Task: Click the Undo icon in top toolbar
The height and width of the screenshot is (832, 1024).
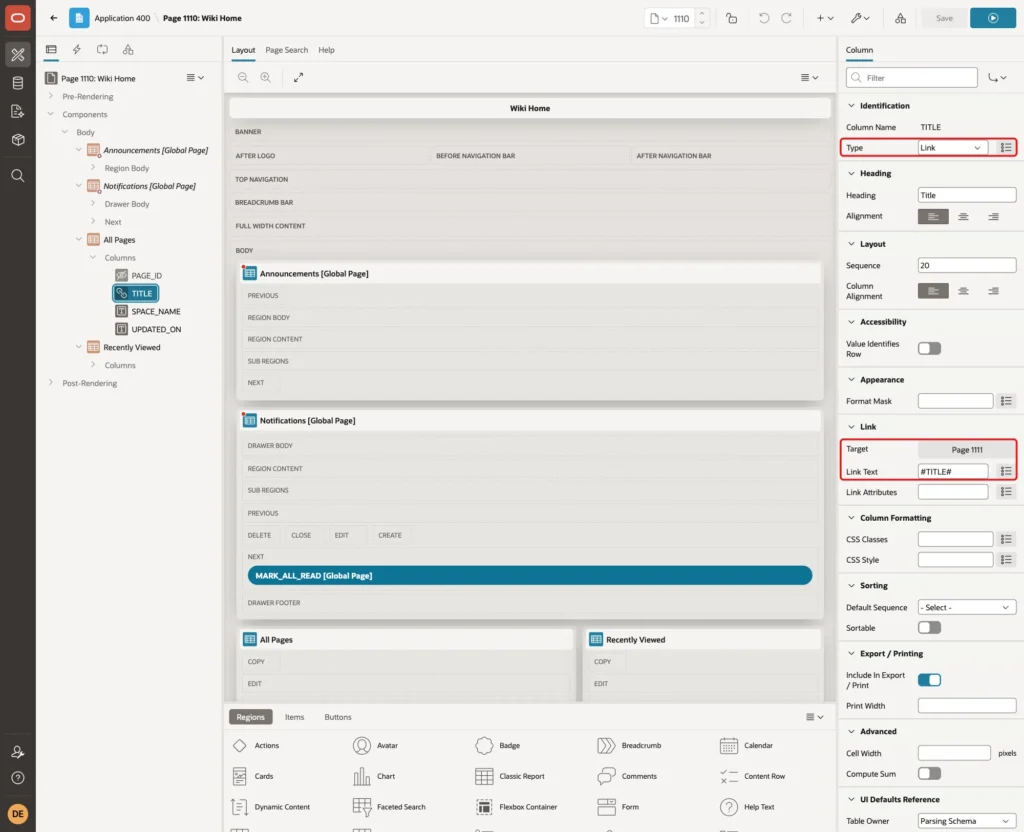Action: pos(763,18)
